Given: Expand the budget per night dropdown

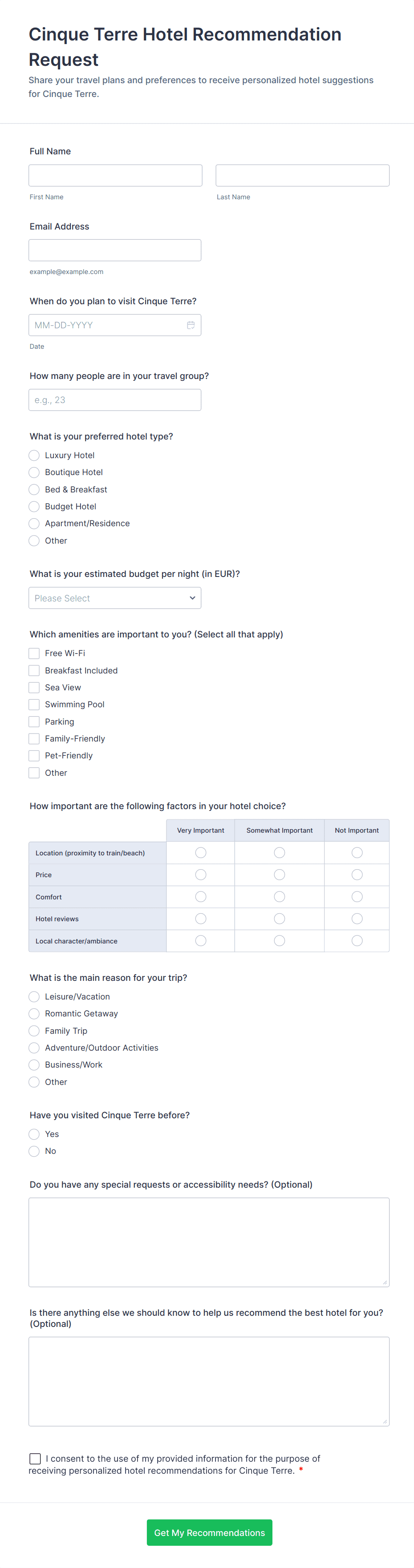Looking at the screenshot, I should pyautogui.click(x=114, y=598).
